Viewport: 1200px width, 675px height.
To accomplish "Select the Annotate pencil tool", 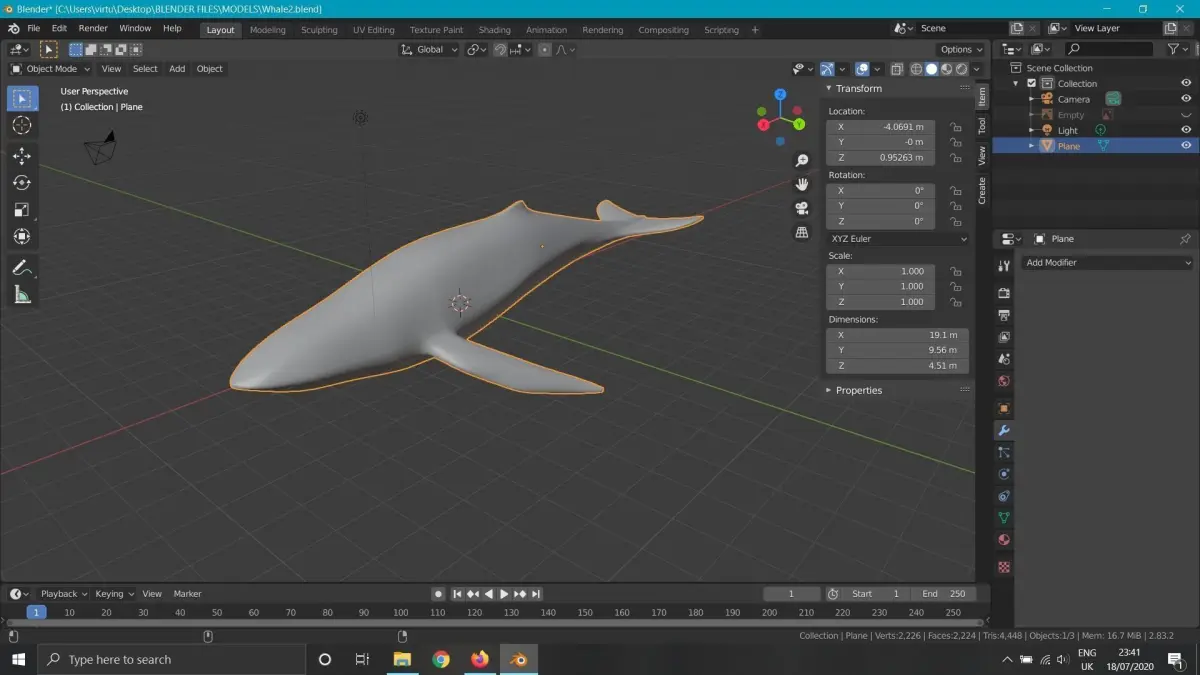I will pyautogui.click(x=22, y=267).
